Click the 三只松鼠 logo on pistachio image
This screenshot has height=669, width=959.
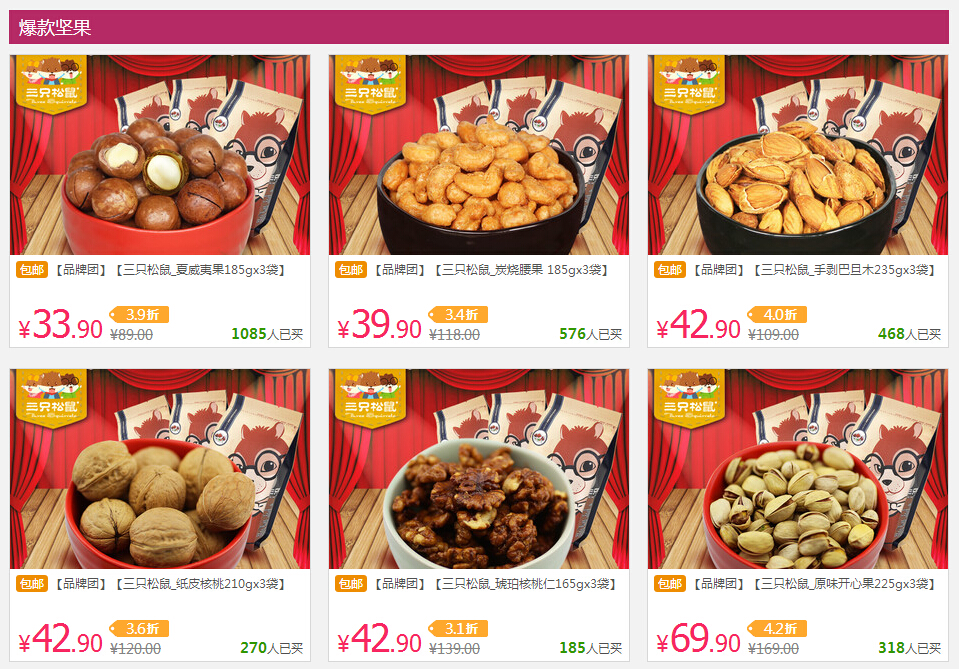tap(689, 397)
